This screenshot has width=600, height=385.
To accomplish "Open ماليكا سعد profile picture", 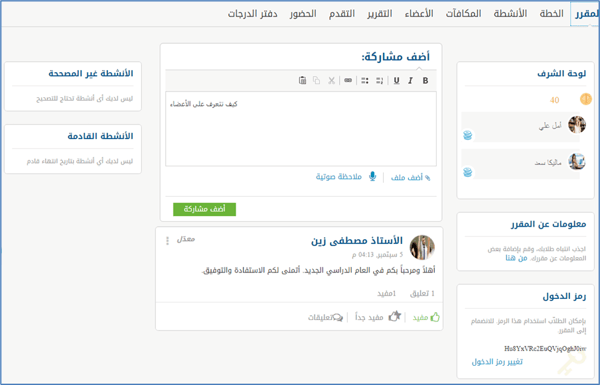I will coord(577,162).
